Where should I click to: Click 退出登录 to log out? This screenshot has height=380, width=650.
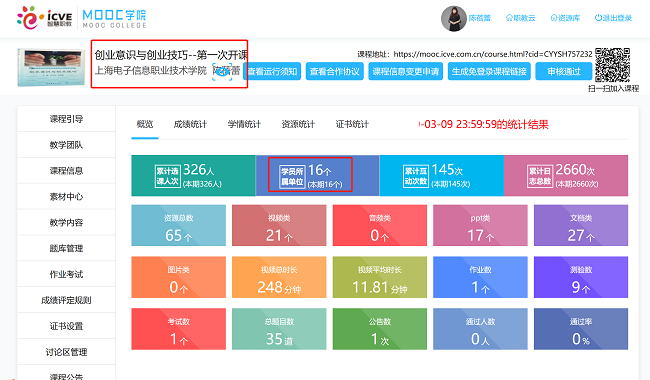click(613, 18)
